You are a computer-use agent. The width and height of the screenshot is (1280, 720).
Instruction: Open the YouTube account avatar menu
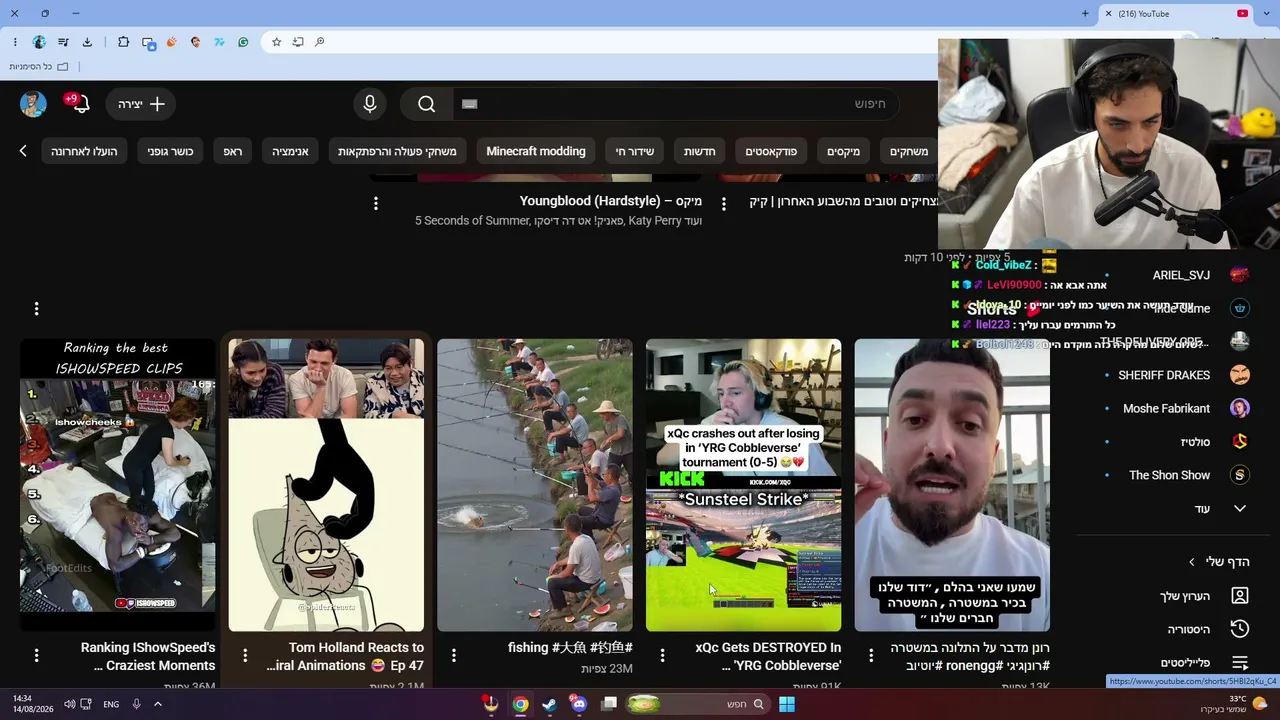(33, 104)
